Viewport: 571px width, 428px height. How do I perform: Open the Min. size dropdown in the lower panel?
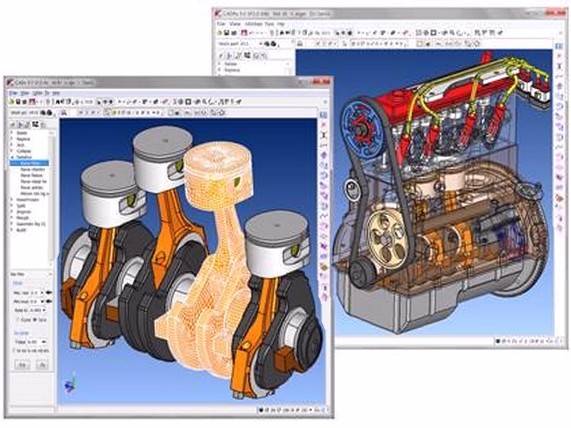click(42, 292)
